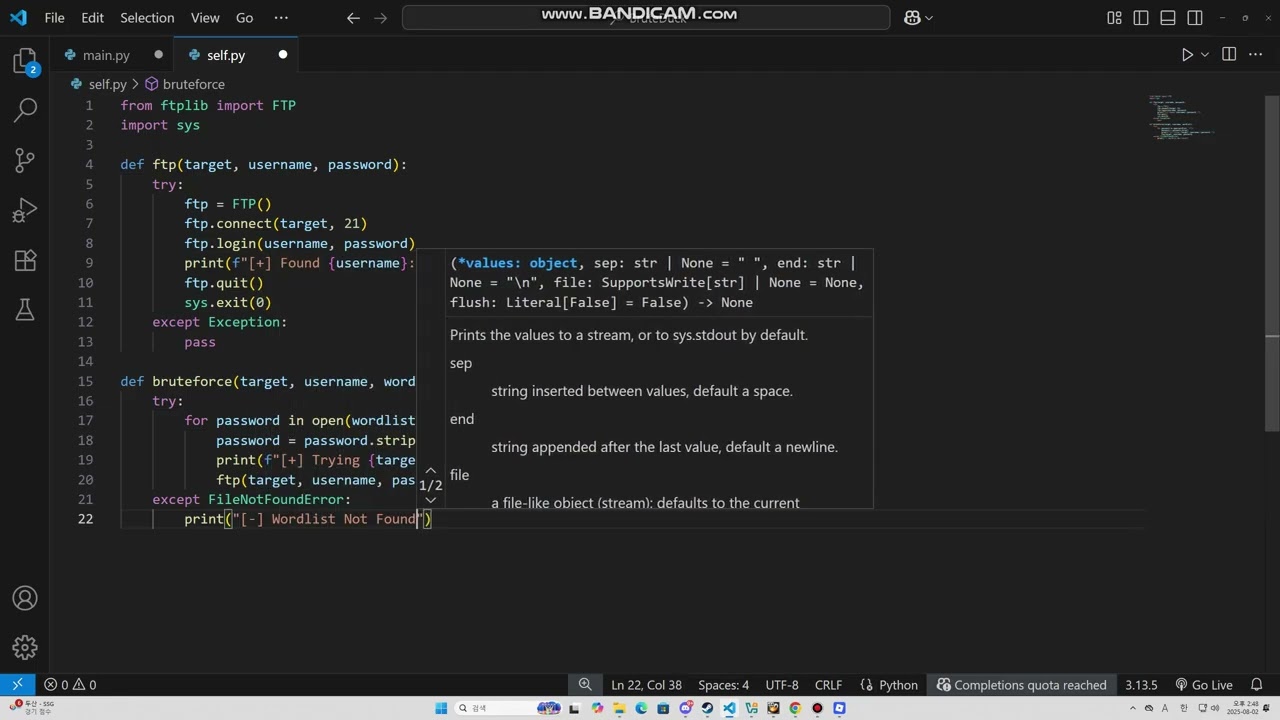
Task: Open Microsoft Edge from the taskbar
Action: coord(641,708)
